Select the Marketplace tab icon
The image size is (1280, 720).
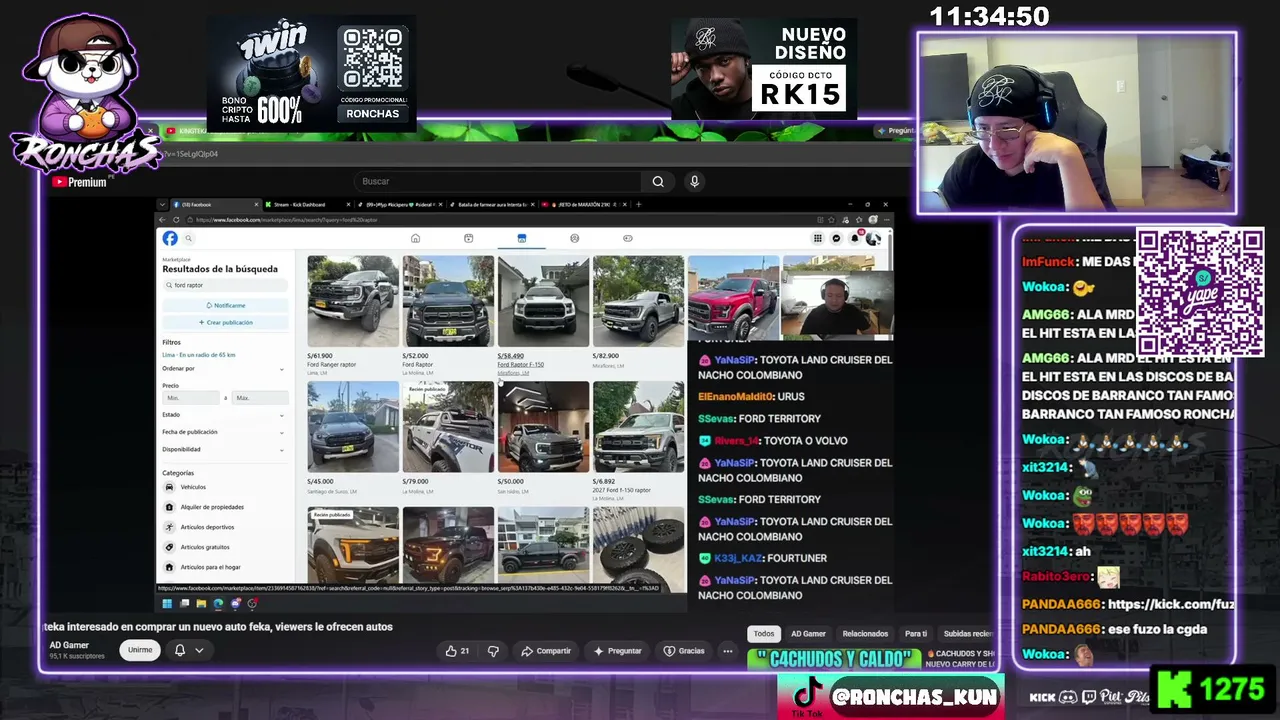(x=521, y=238)
